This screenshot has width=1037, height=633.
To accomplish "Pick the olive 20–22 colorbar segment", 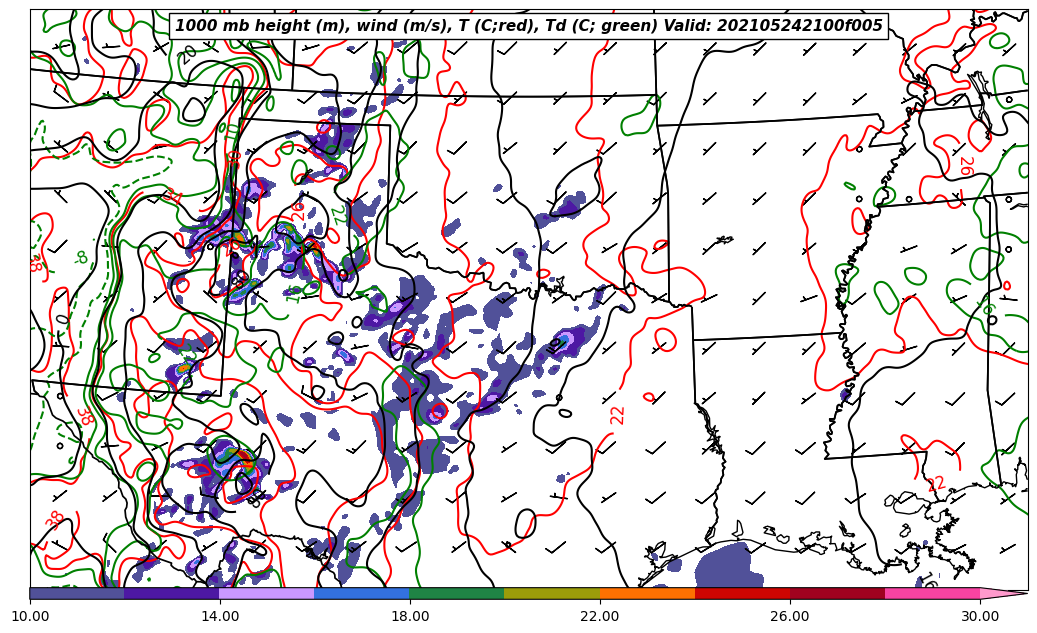I will [552, 593].
